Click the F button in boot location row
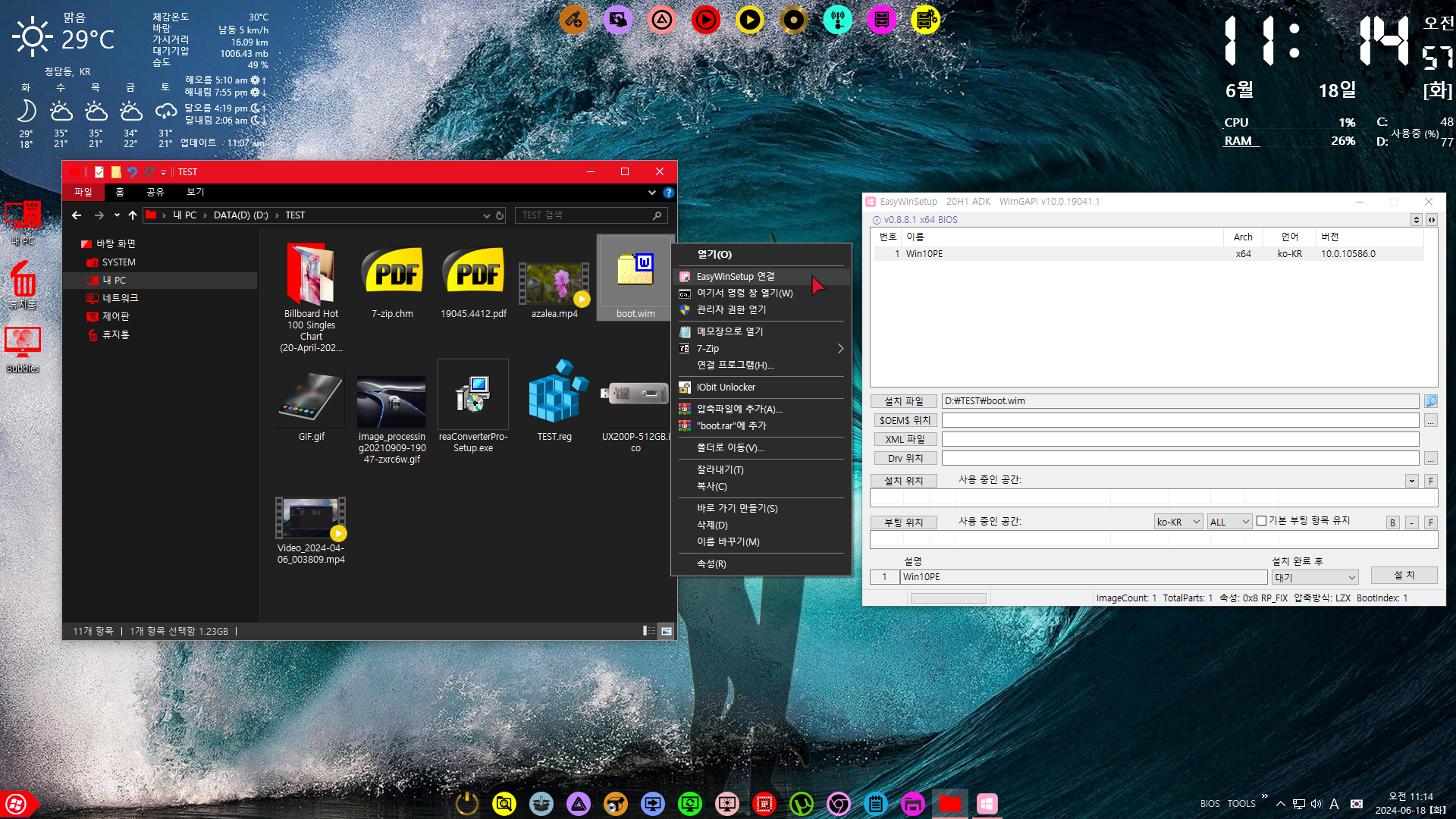The height and width of the screenshot is (819, 1456). coord(1430,522)
